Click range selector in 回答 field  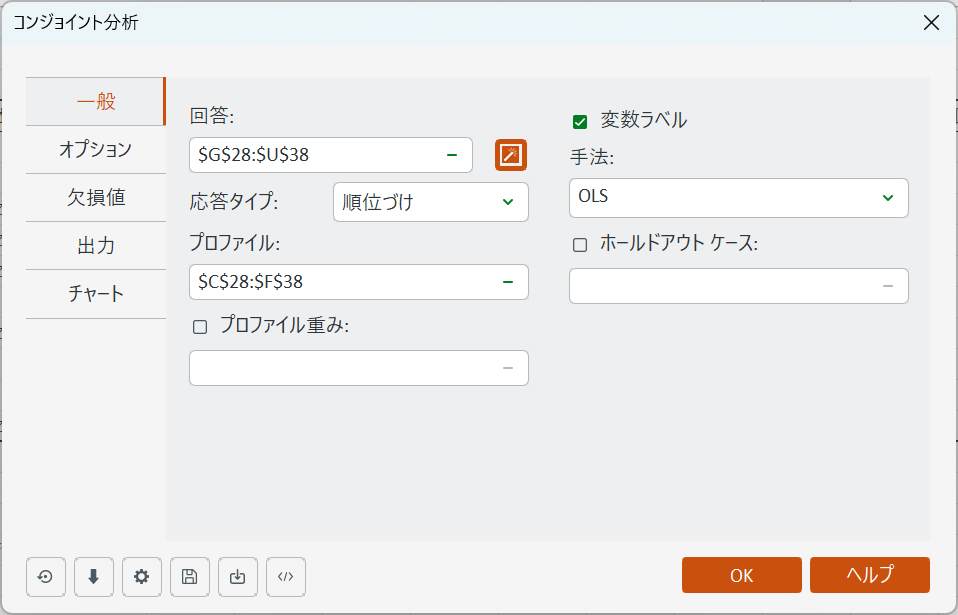pos(452,155)
